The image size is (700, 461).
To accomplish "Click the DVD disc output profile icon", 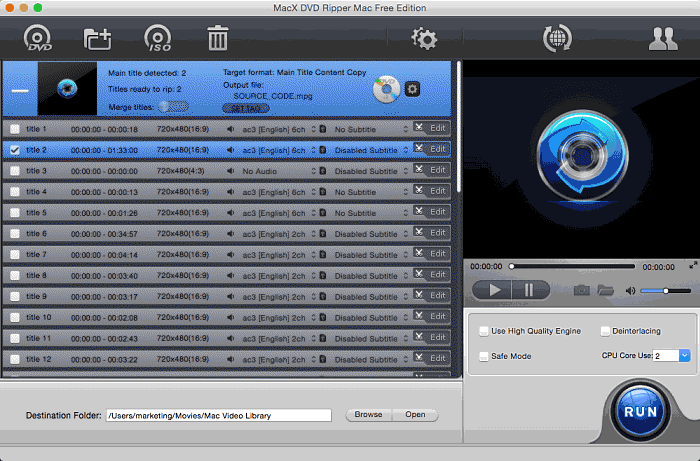I will point(386,89).
